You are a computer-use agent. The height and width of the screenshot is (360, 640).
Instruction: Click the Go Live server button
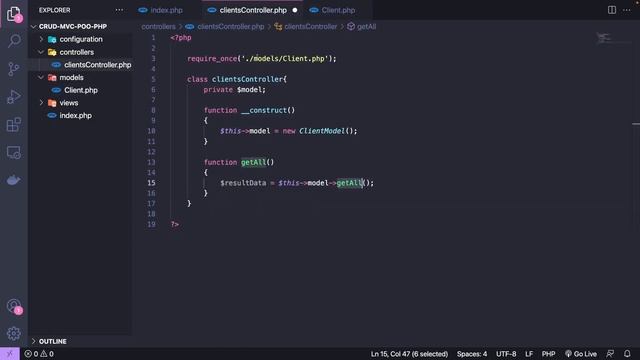pos(581,354)
